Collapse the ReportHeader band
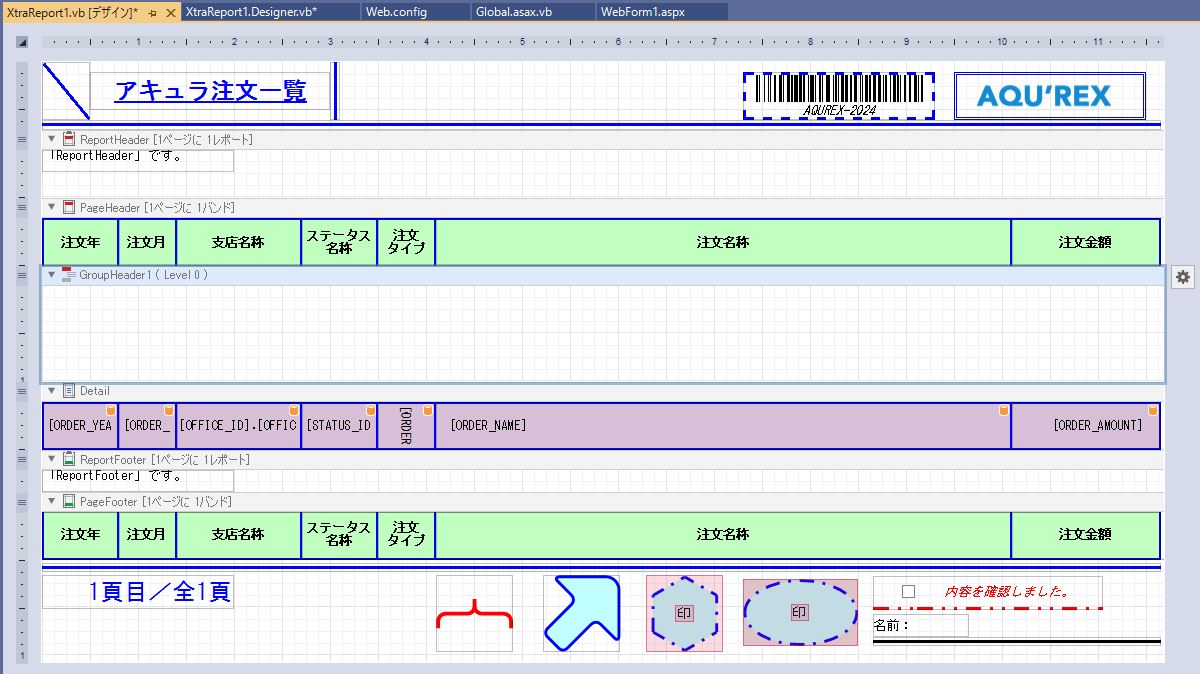This screenshot has height=674, width=1200. point(52,140)
